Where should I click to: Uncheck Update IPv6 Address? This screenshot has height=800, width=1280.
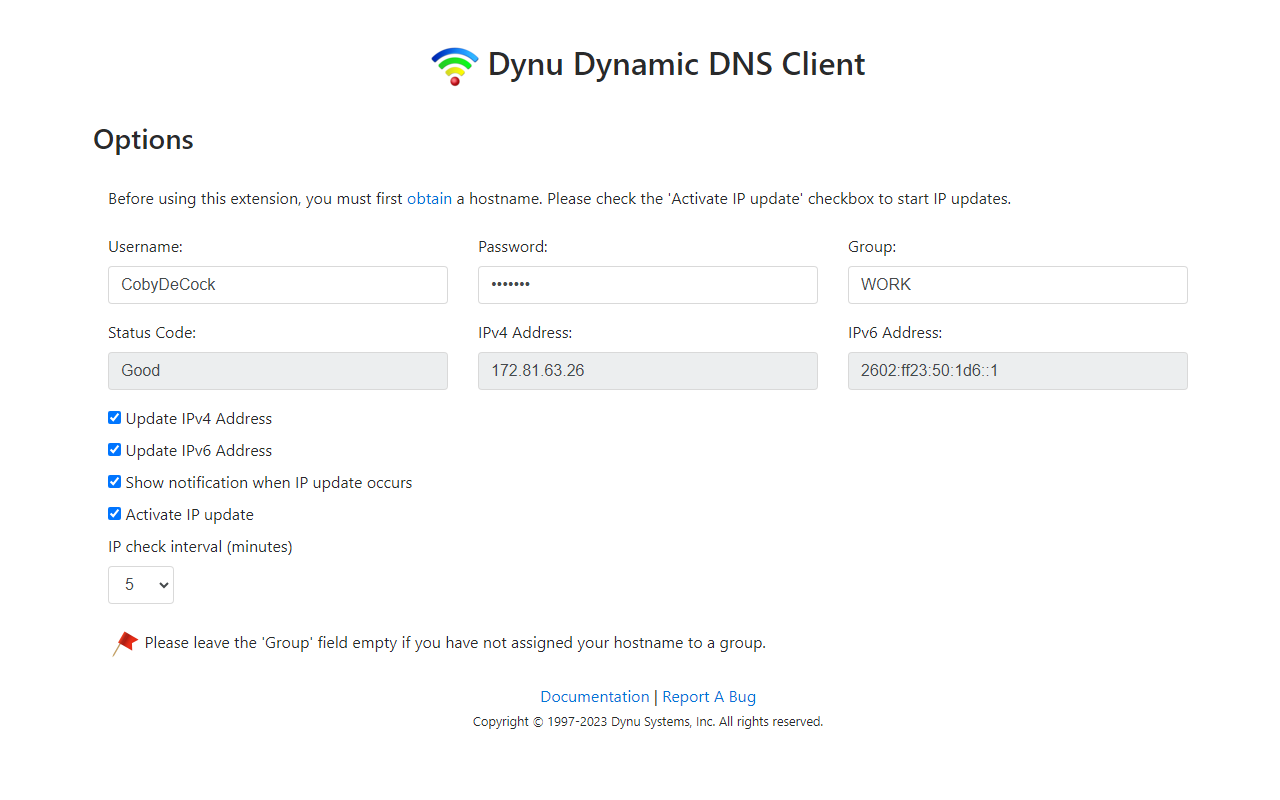pos(114,449)
